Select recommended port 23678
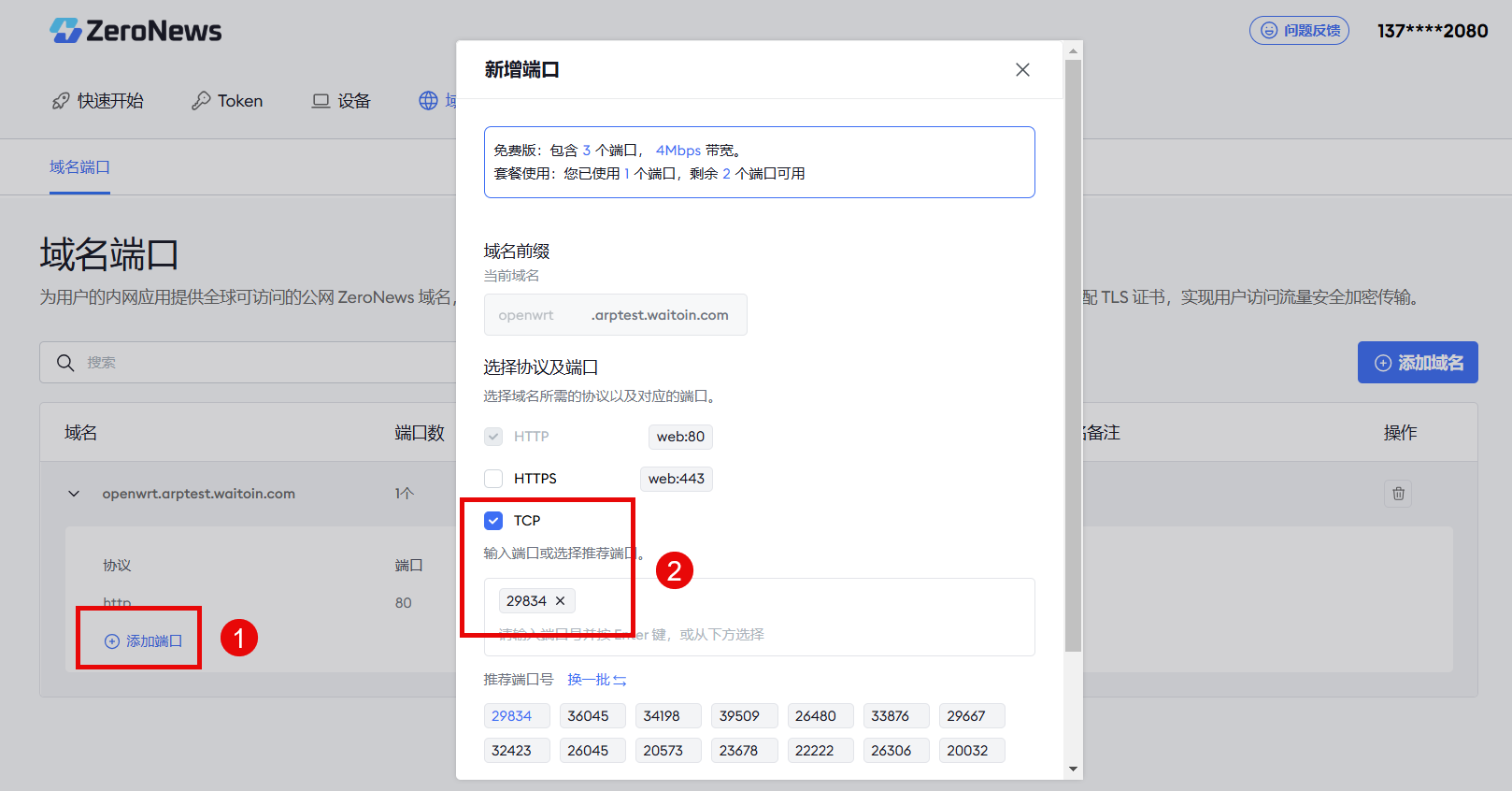Viewport: 1512px width, 791px height. (x=744, y=751)
